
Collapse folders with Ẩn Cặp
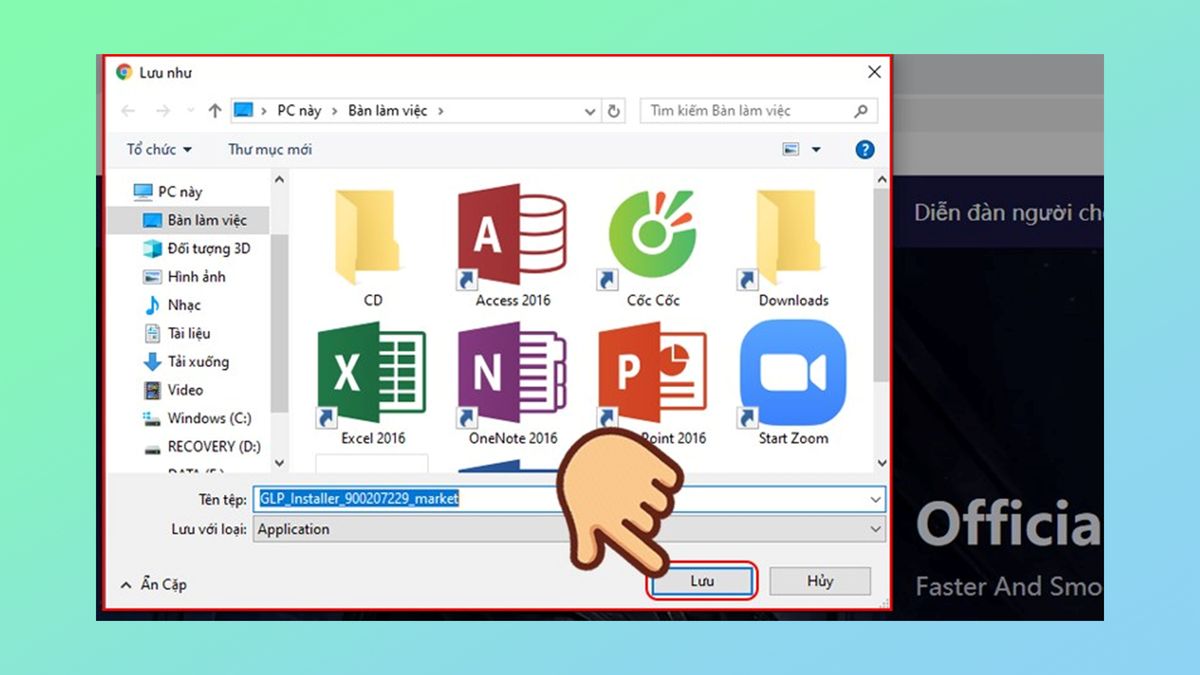[x=153, y=584]
